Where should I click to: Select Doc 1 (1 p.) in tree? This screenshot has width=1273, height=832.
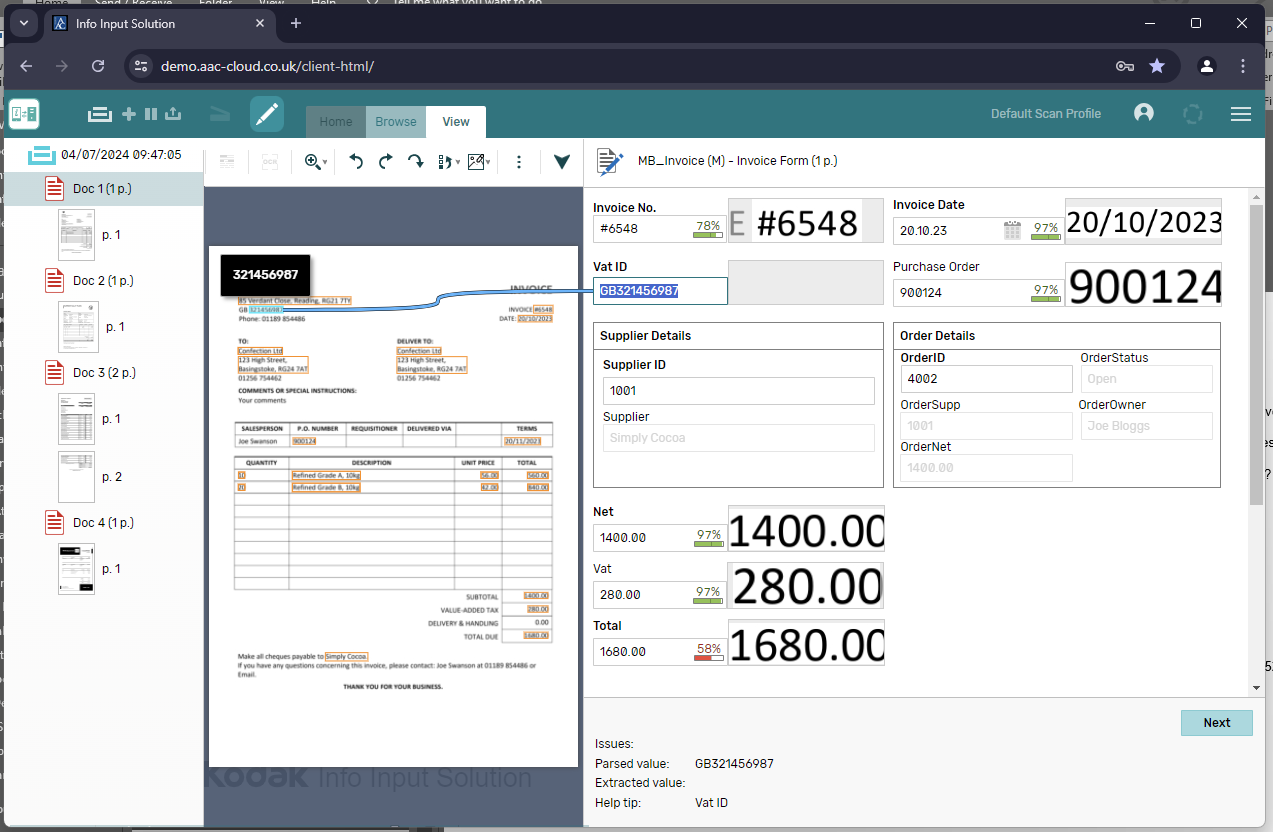103,188
